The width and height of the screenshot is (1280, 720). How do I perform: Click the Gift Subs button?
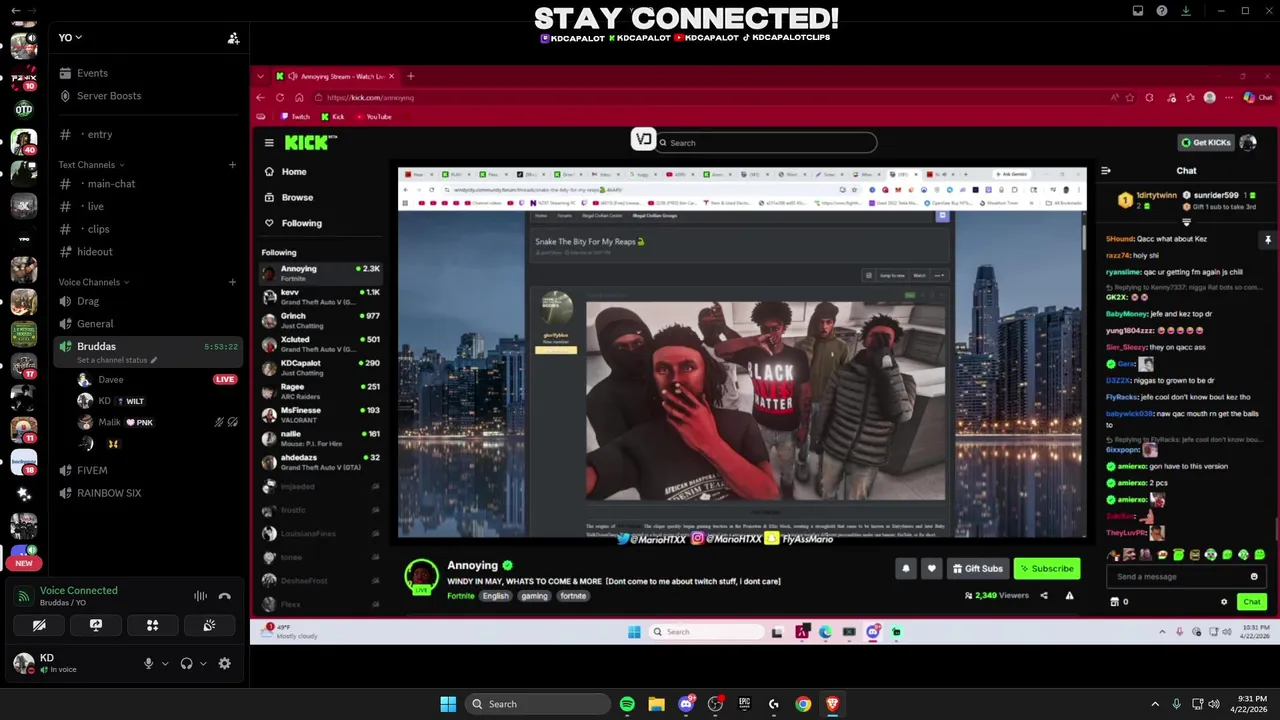click(x=977, y=569)
